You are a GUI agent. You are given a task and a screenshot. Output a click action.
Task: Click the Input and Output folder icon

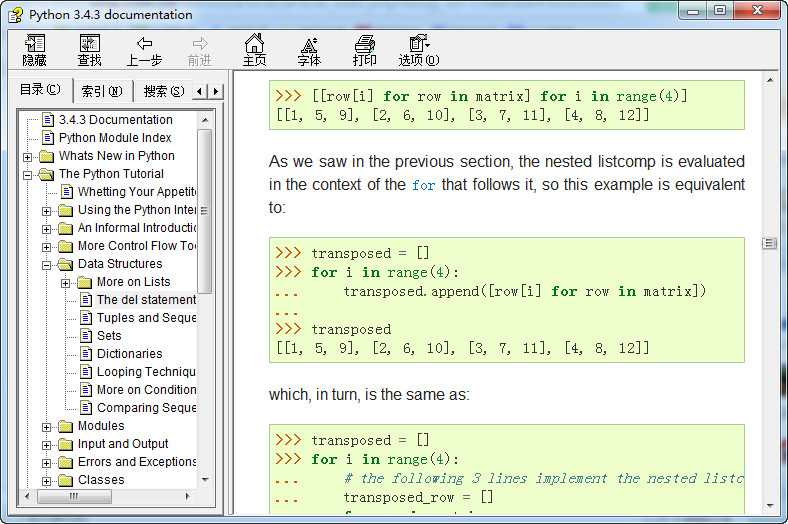pos(65,445)
